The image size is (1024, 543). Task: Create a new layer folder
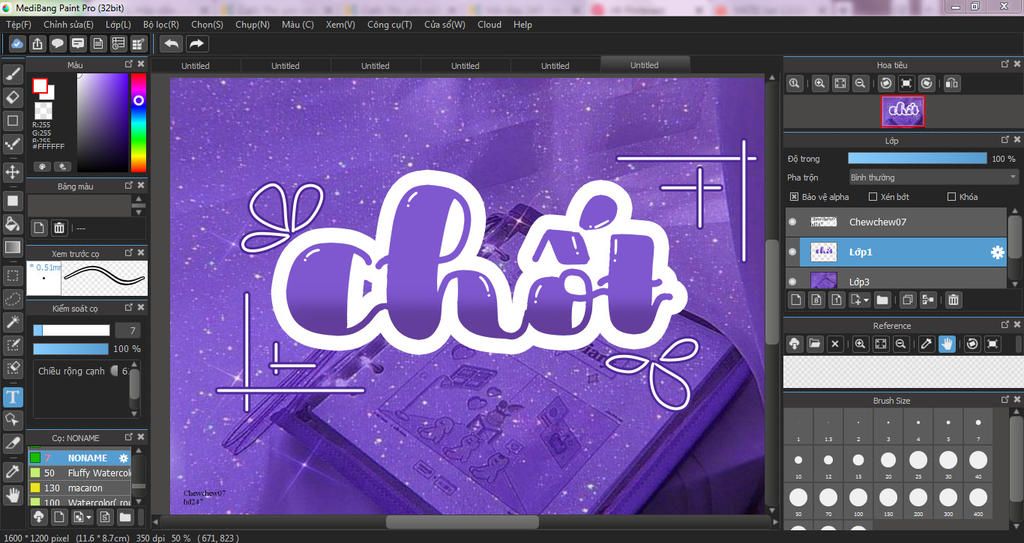(882, 300)
